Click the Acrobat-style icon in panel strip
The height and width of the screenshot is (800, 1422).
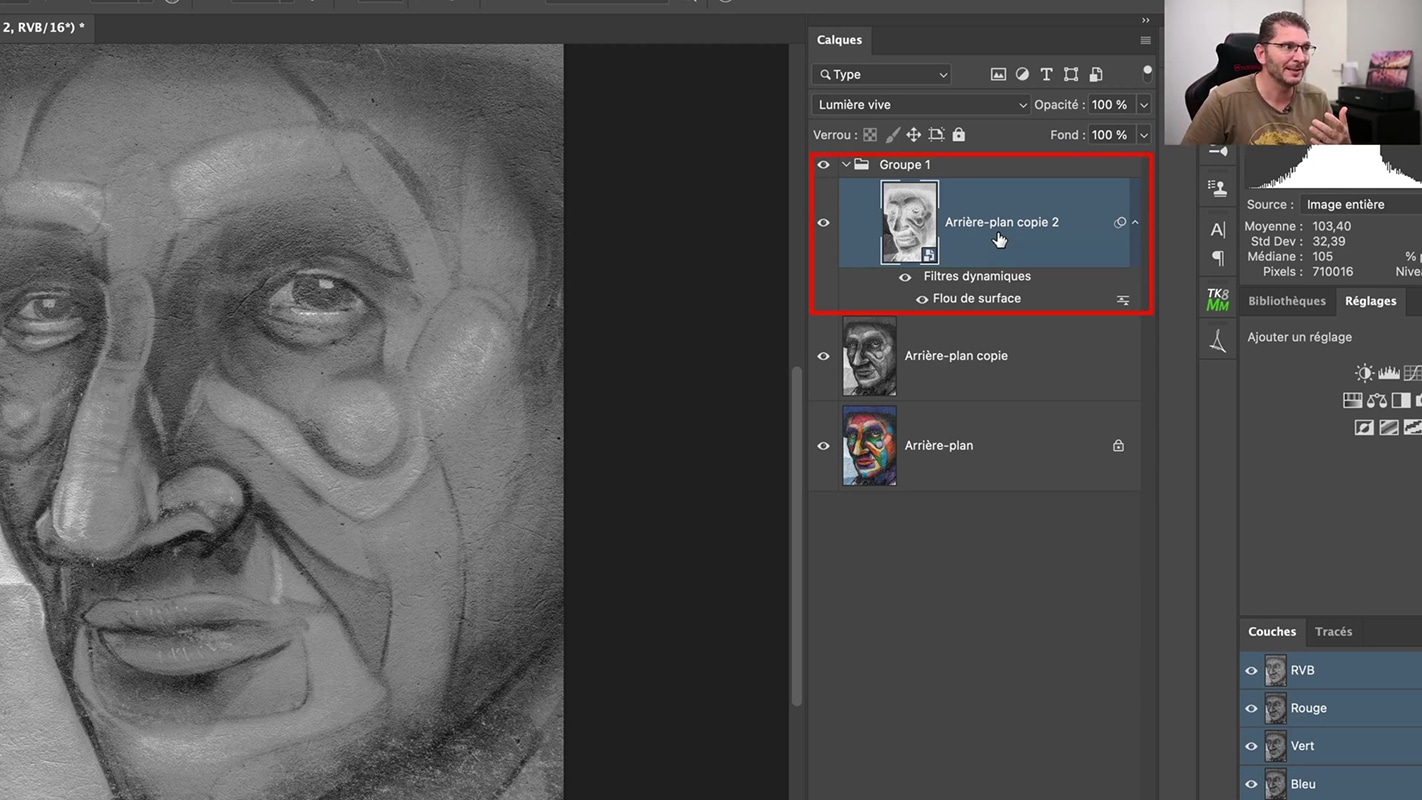coord(1217,342)
